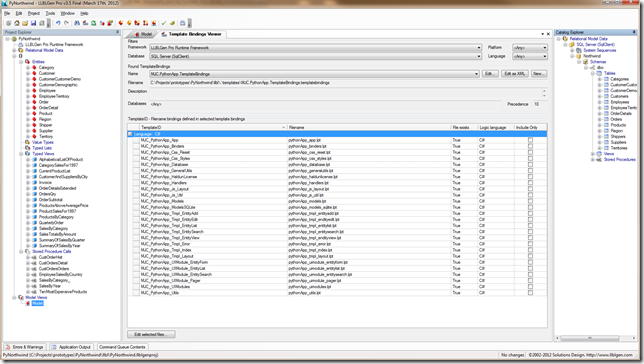
Task: Check Include Only for MJC_PythonApp_Tmpl_Error
Action: click(x=530, y=244)
